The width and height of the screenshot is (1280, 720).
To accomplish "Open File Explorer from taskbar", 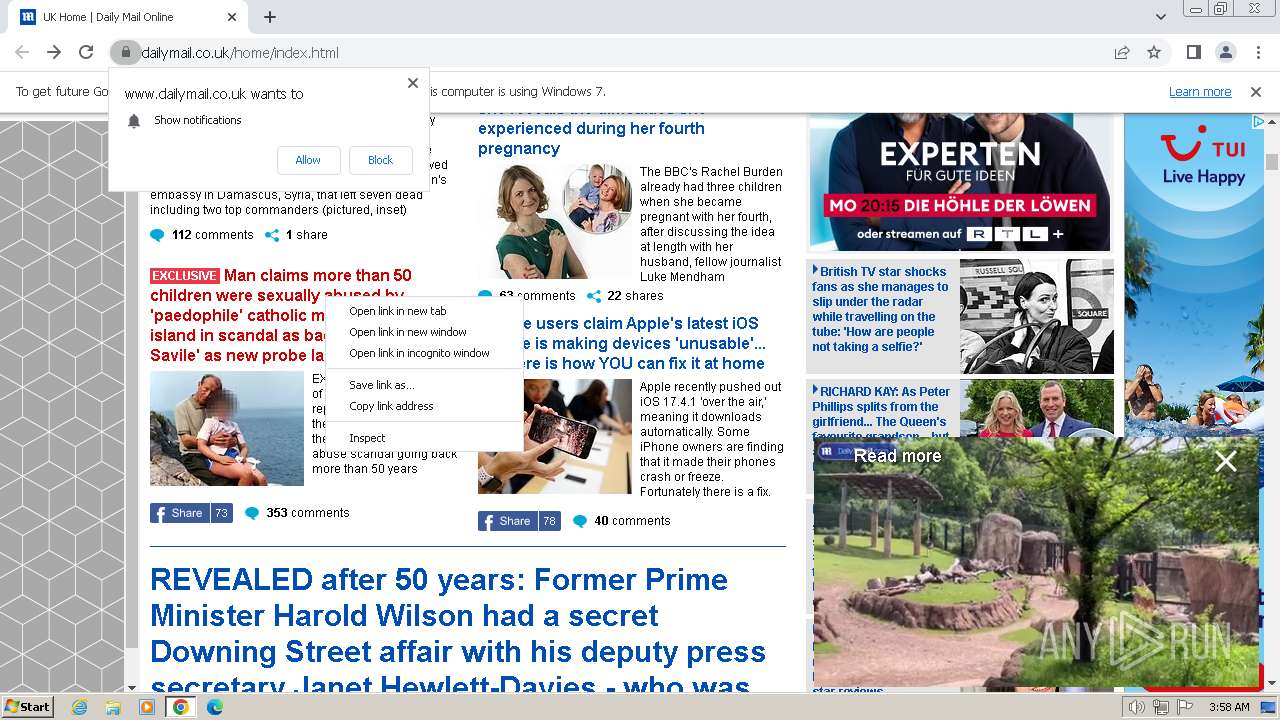I will point(113,707).
